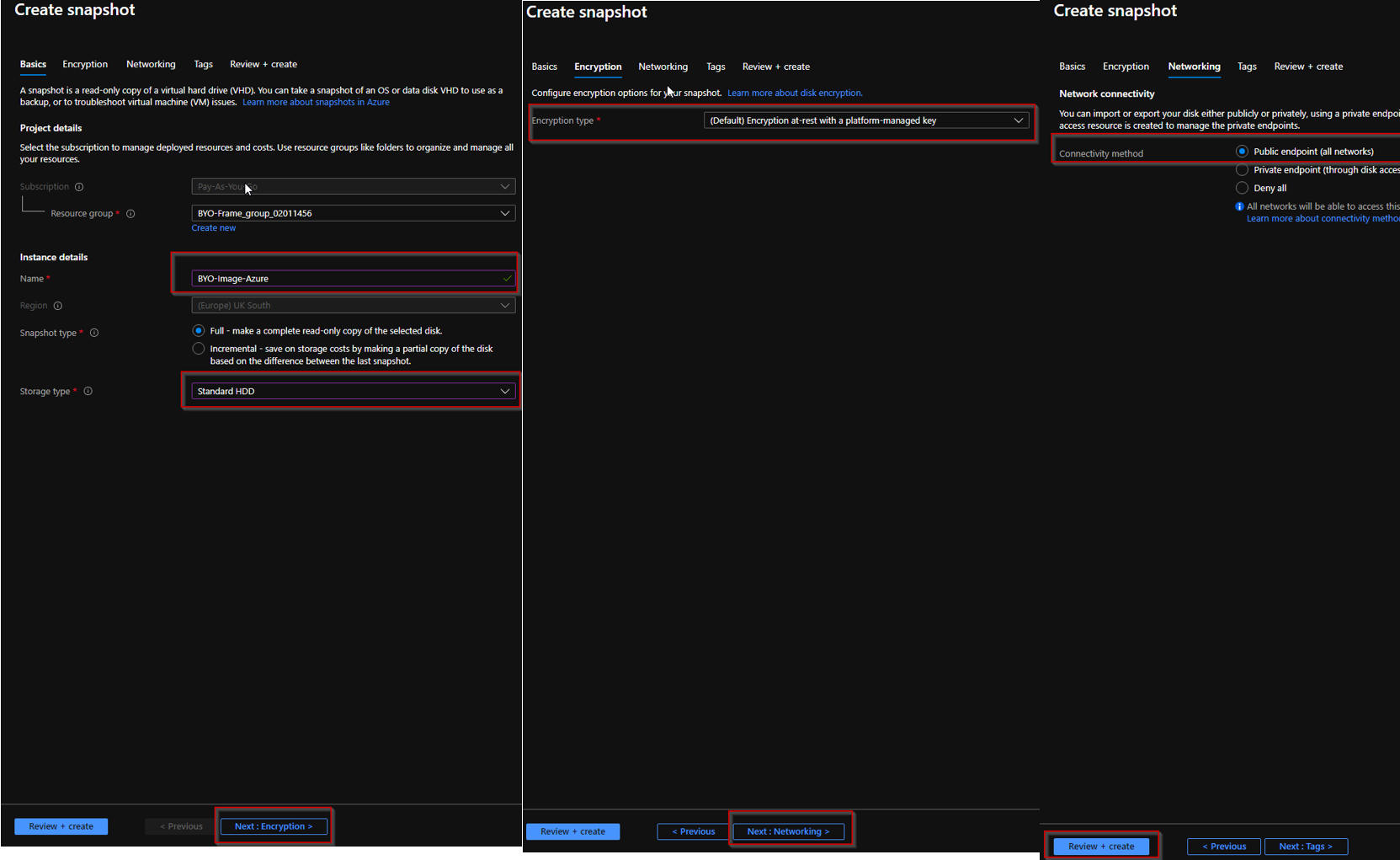This screenshot has width=1400, height=860.
Task: Choose Private endpoint connectivity method
Action: 1242,169
